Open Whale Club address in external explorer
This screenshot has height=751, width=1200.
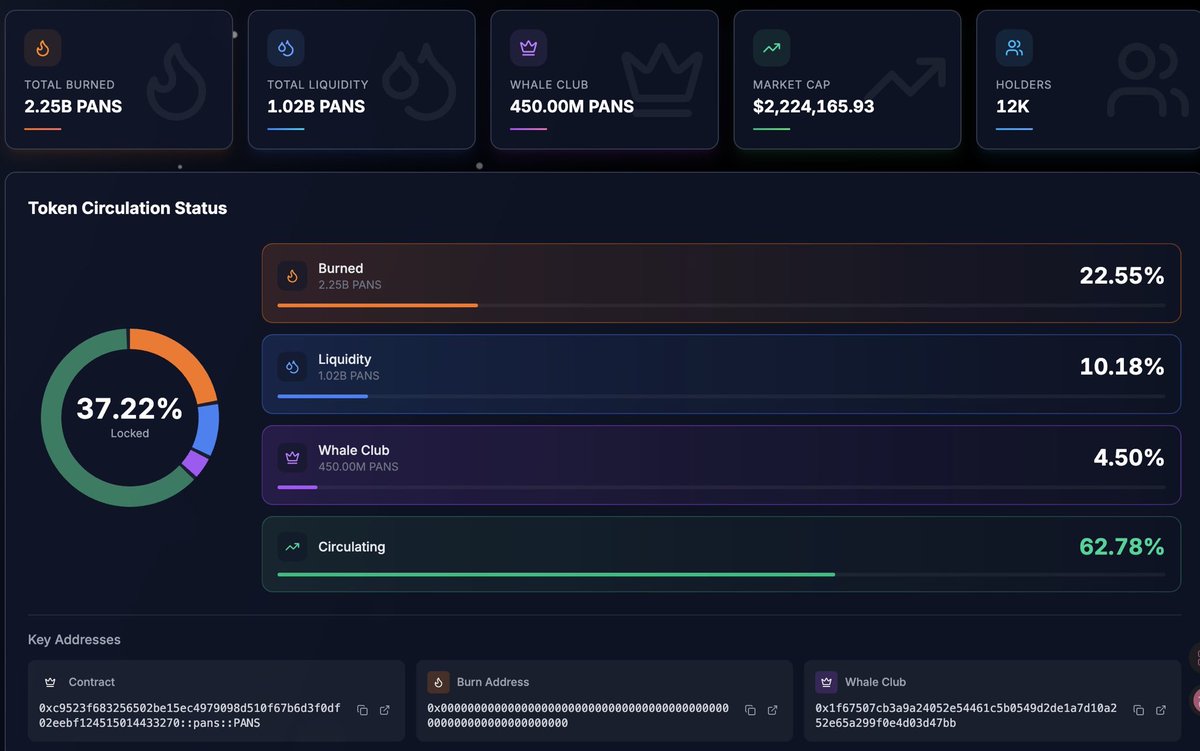1161,710
